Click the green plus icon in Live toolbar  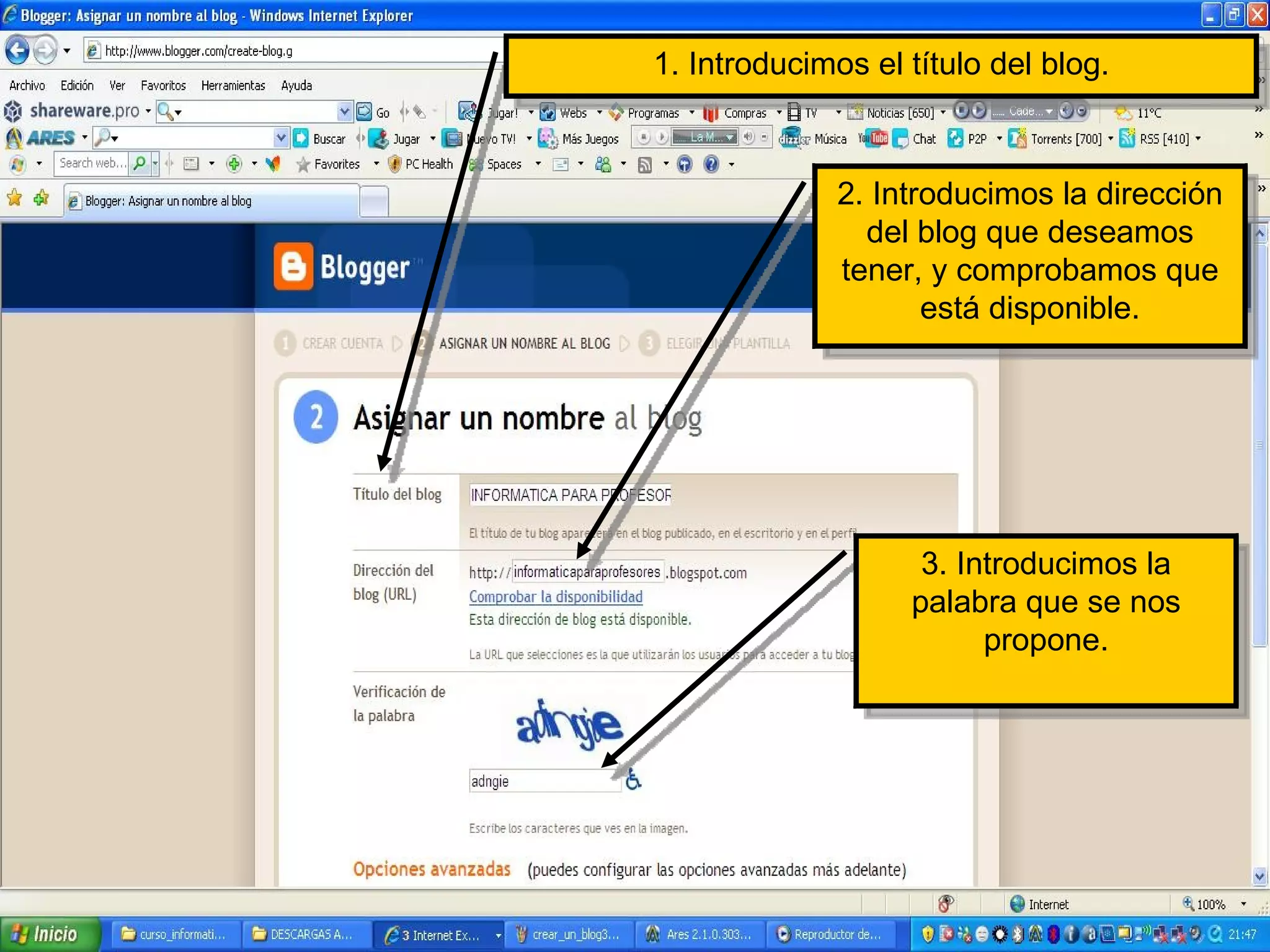pos(234,164)
